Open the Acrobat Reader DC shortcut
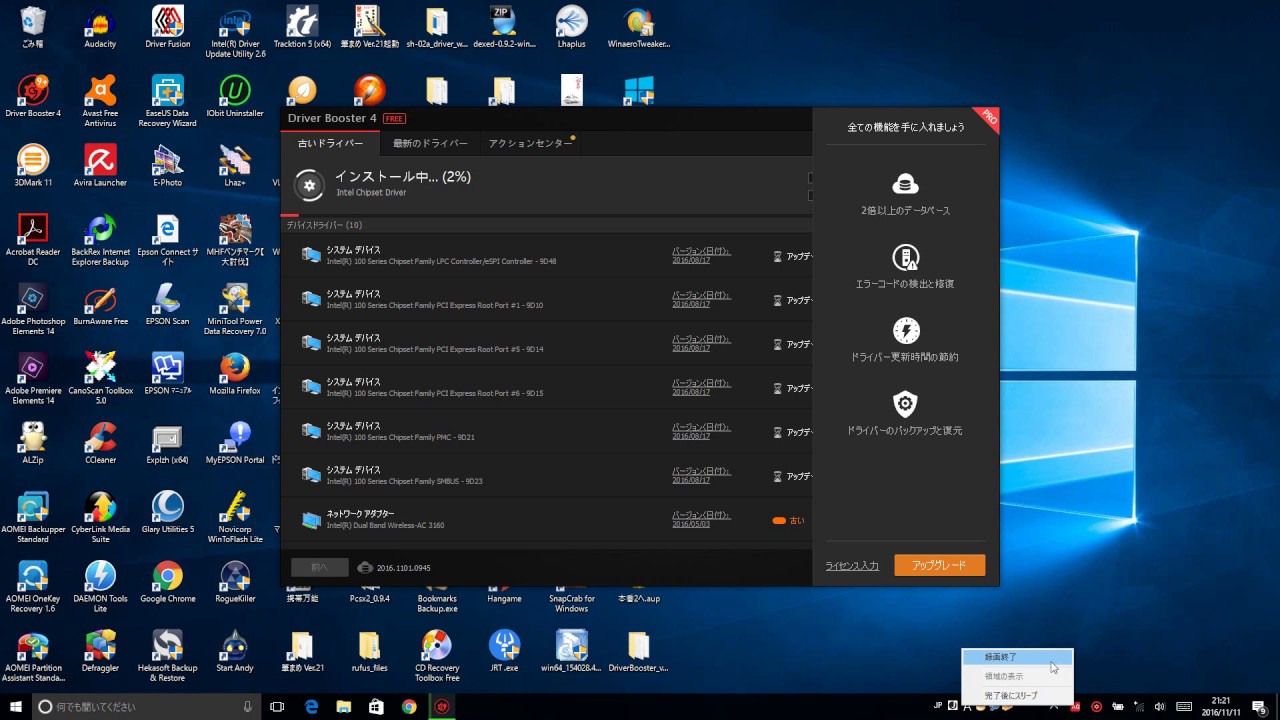This screenshot has width=1280, height=720. pos(33,240)
